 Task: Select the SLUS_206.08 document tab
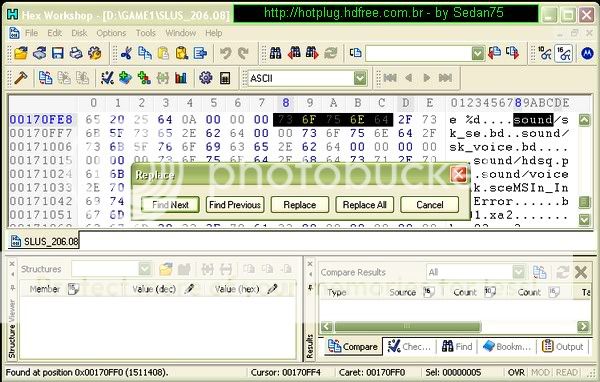pyautogui.click(x=44, y=242)
